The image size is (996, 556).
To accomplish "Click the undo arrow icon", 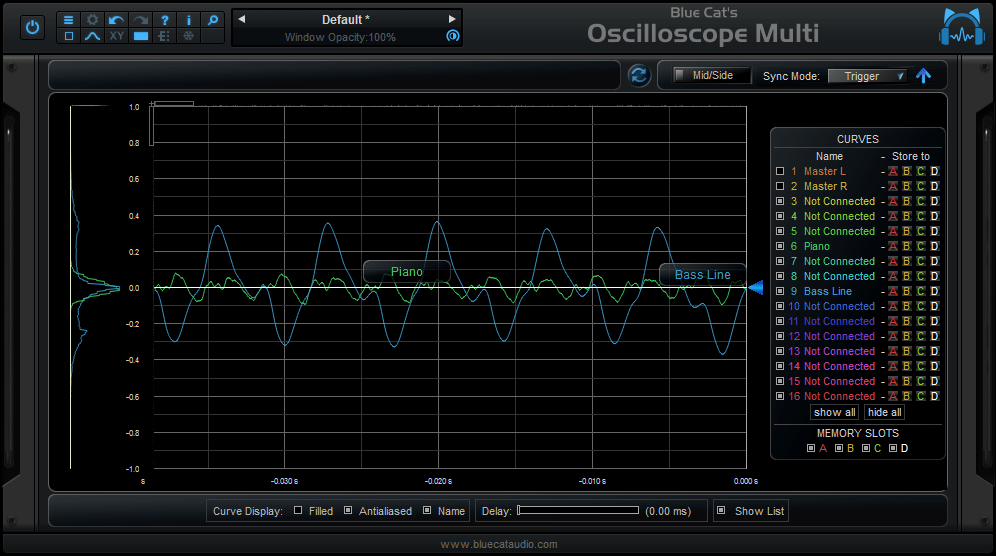I will point(116,20).
